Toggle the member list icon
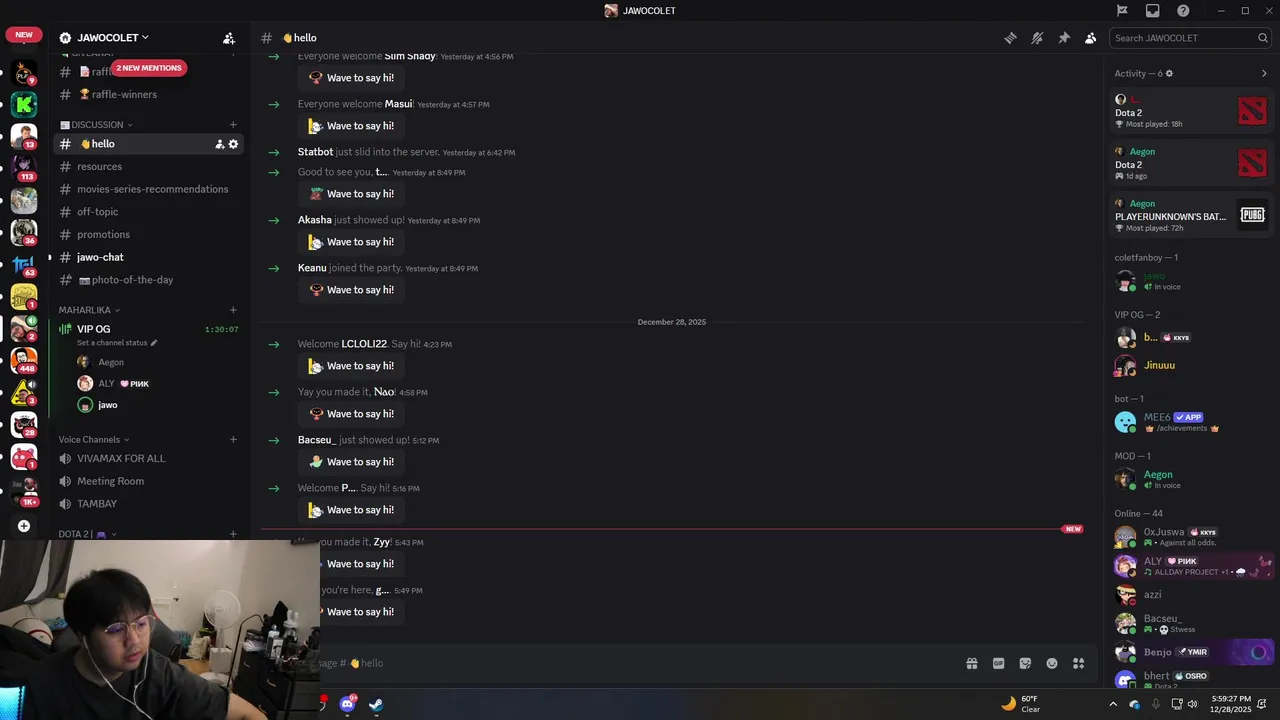Screen dimensions: 1280x720 (x=1090, y=38)
